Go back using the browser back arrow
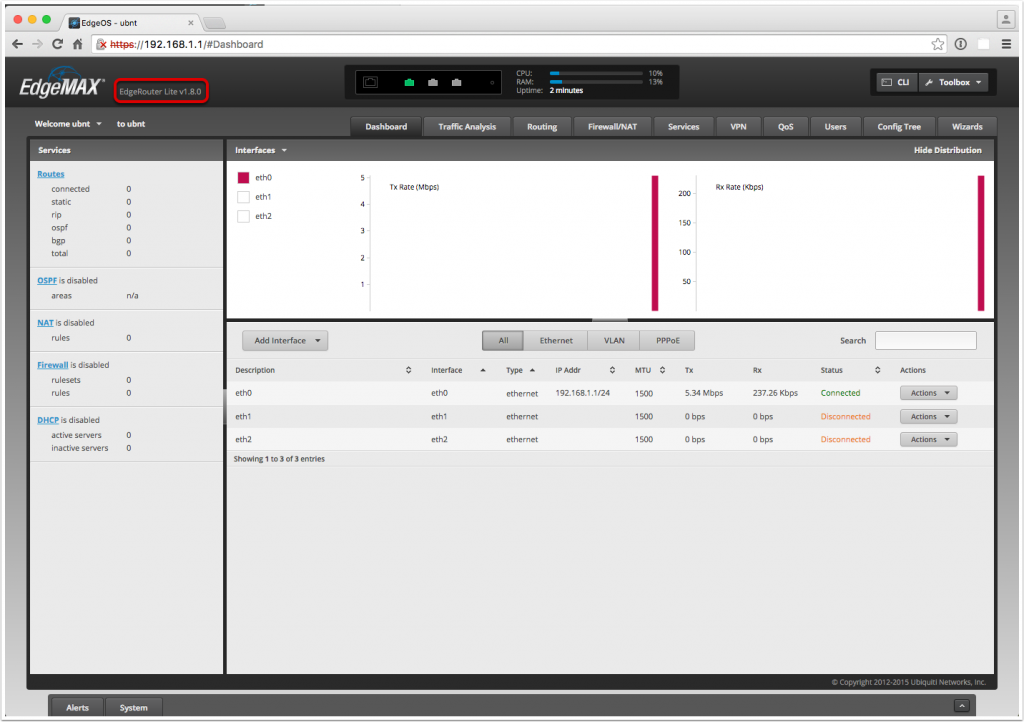The height and width of the screenshot is (722, 1024). click(18, 44)
